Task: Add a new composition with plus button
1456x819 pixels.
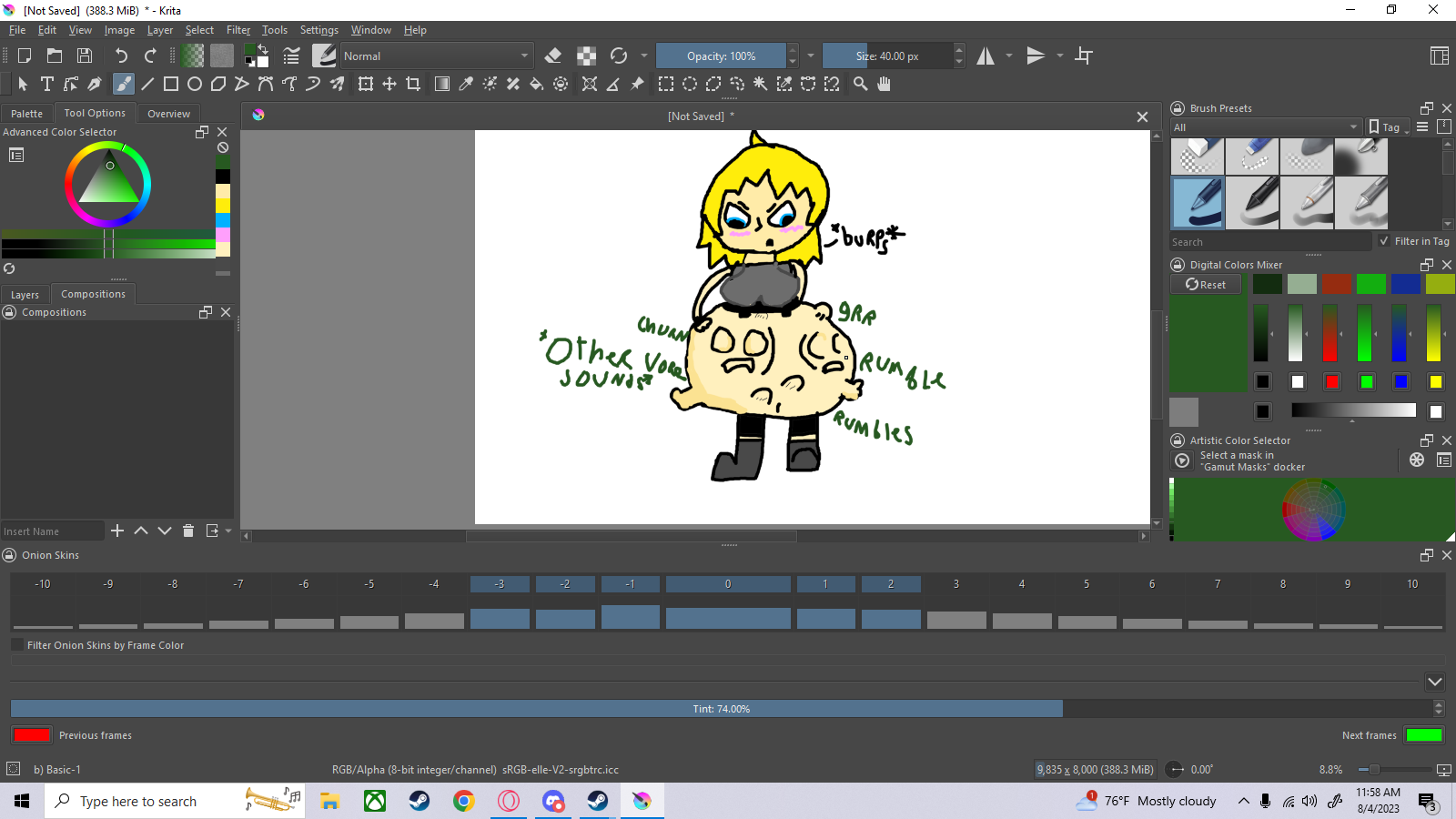Action: 117,531
